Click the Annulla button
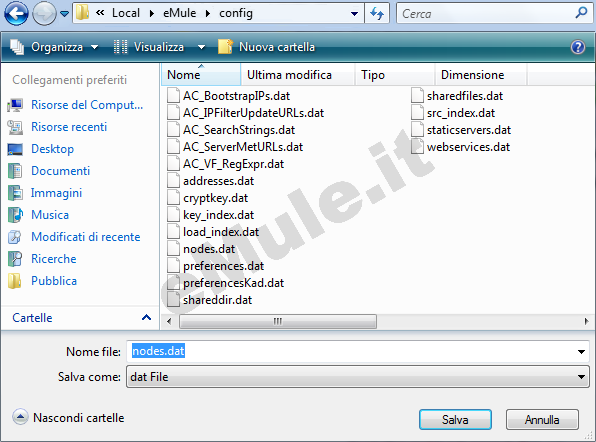 click(542, 420)
